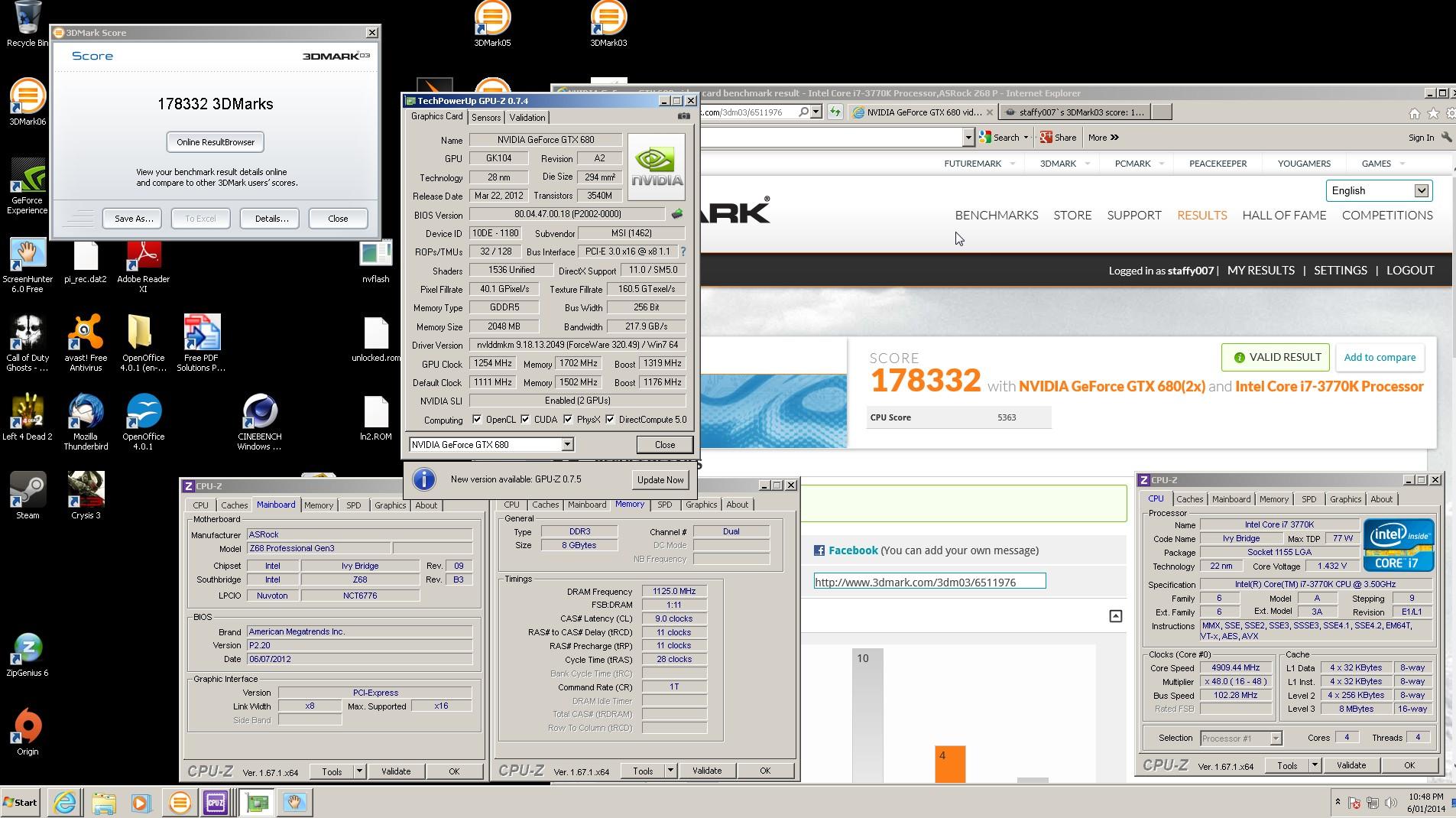
Task: Click Save As in 3DMark Score window
Action: [x=134, y=219]
